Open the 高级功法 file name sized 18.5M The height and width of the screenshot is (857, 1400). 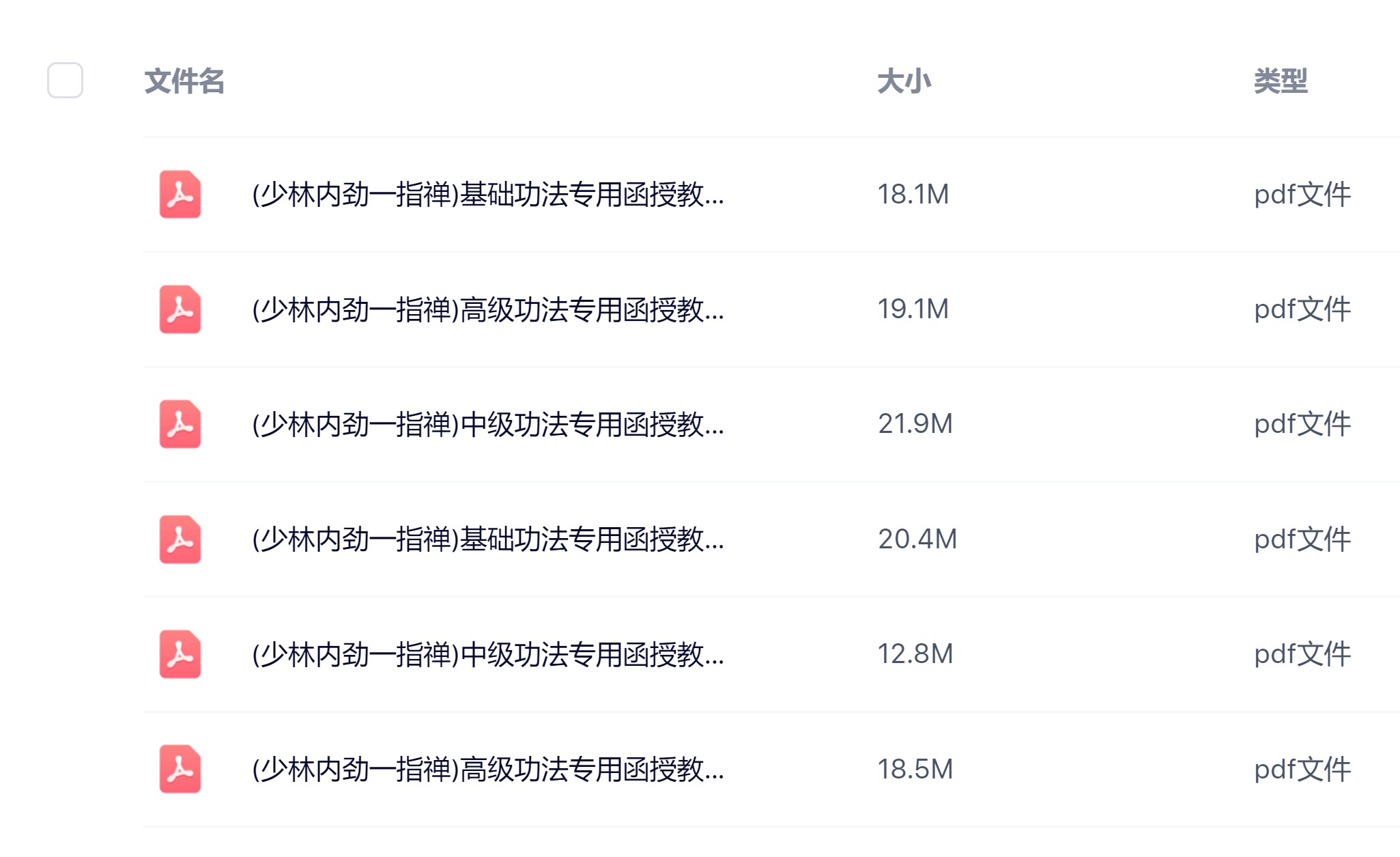[x=487, y=769]
